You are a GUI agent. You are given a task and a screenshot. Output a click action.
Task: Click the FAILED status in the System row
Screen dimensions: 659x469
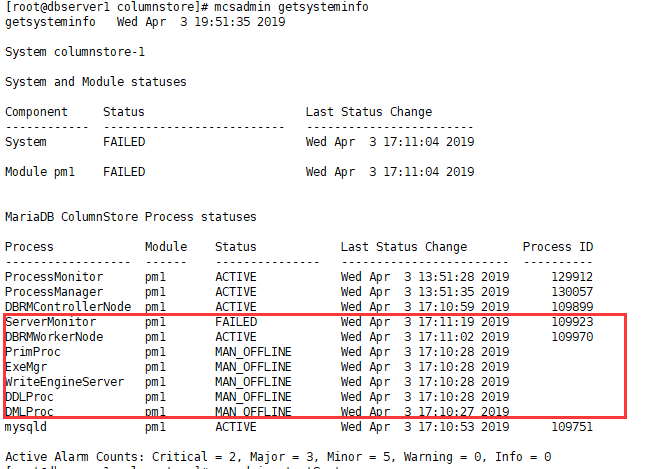(x=124, y=142)
